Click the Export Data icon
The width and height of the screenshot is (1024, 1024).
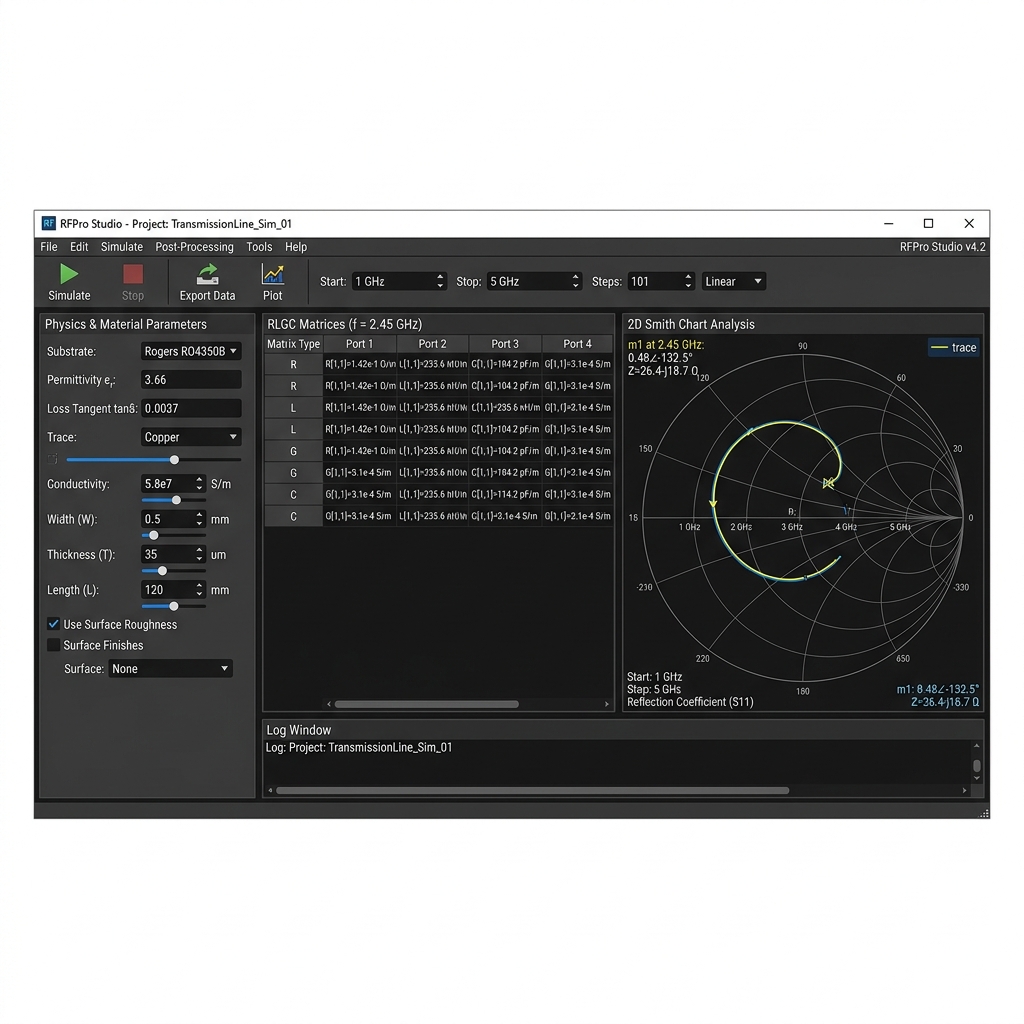click(x=207, y=274)
